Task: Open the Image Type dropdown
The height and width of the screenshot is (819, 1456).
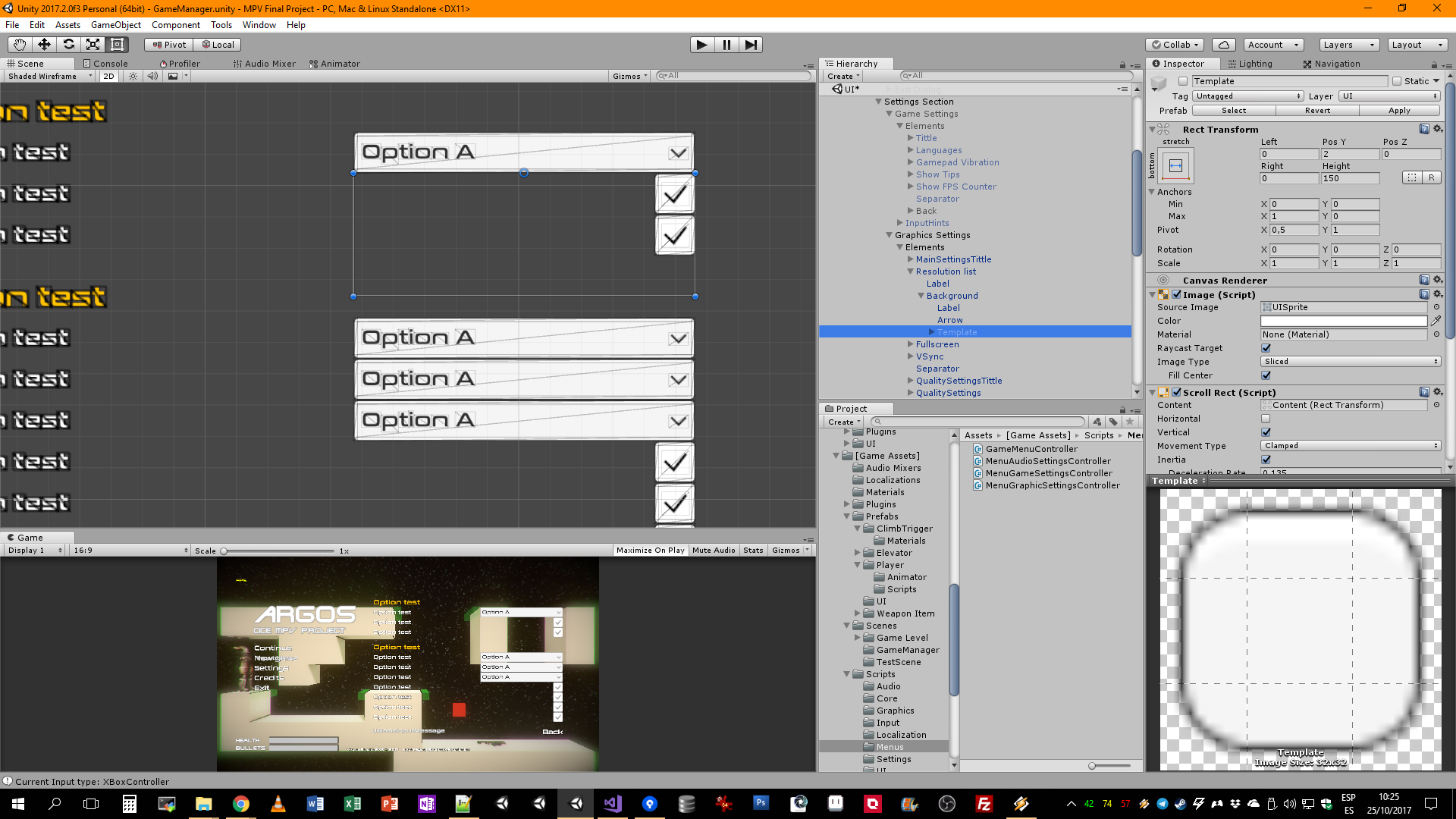Action: pos(1350,362)
